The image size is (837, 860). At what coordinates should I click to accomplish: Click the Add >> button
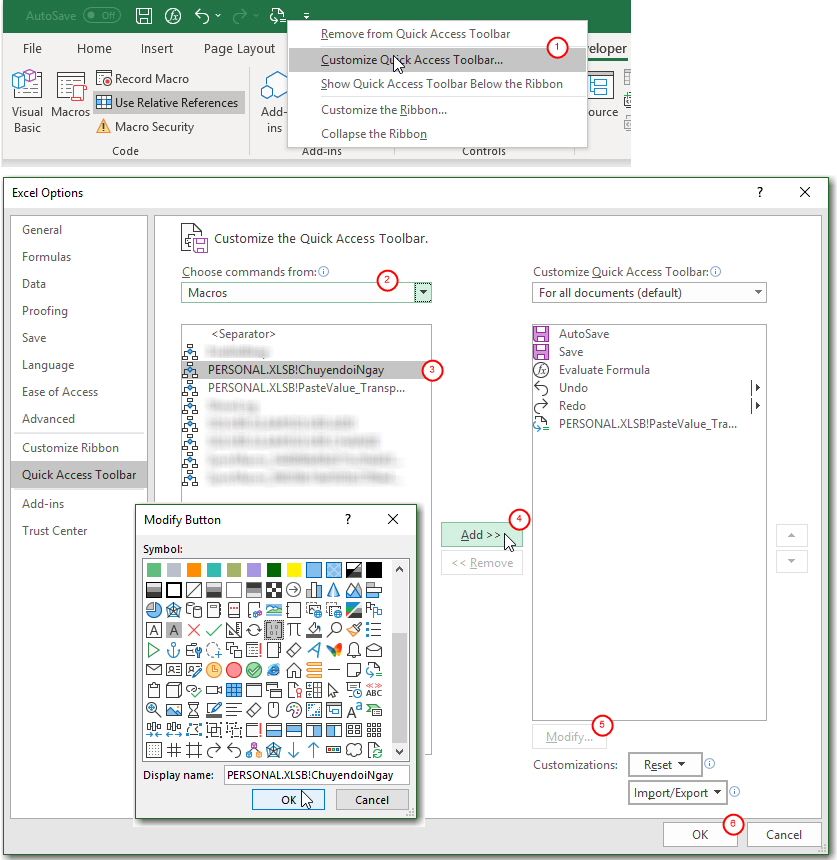481,535
